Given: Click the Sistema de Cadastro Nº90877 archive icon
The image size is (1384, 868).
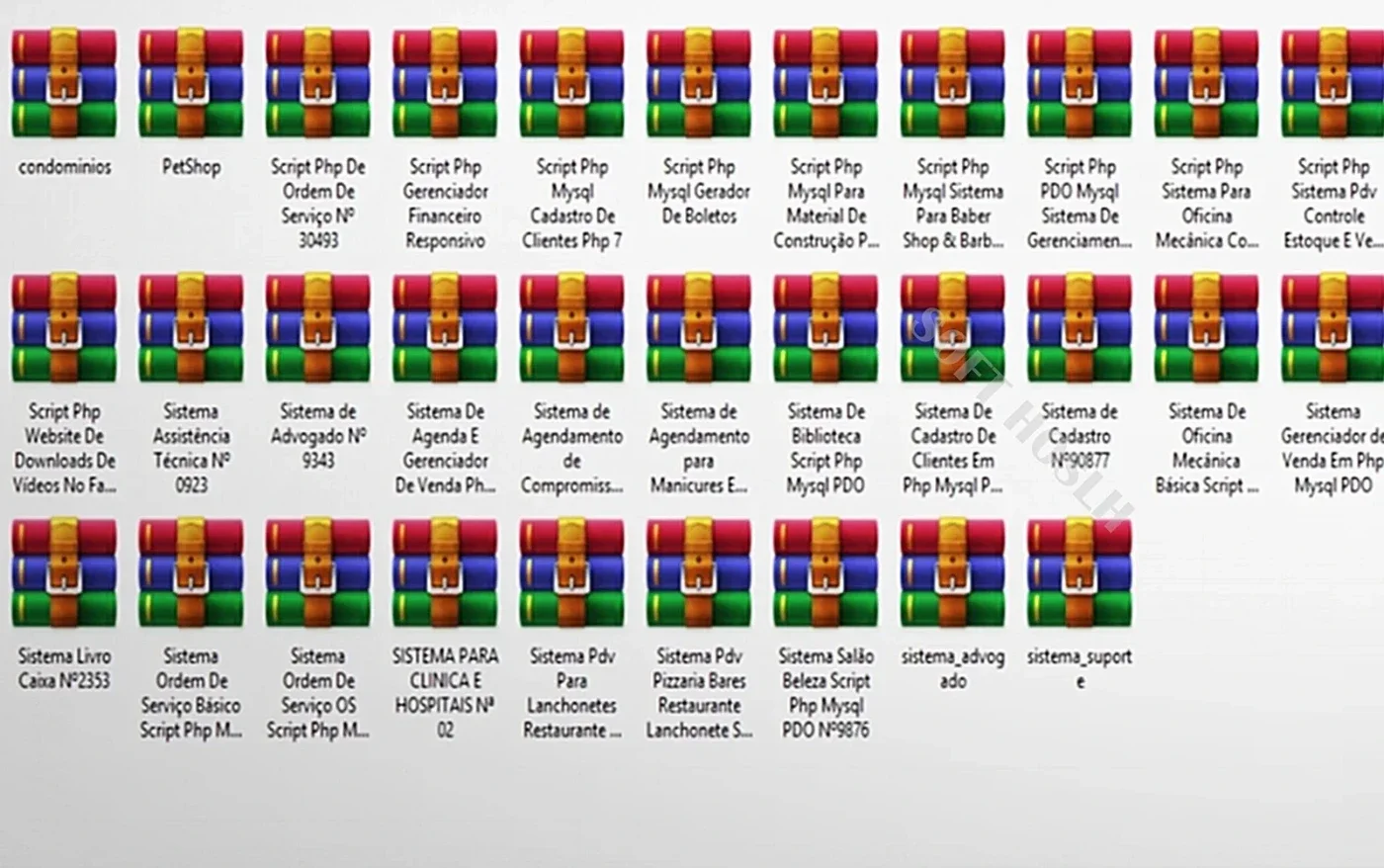Looking at the screenshot, I should (x=1080, y=328).
